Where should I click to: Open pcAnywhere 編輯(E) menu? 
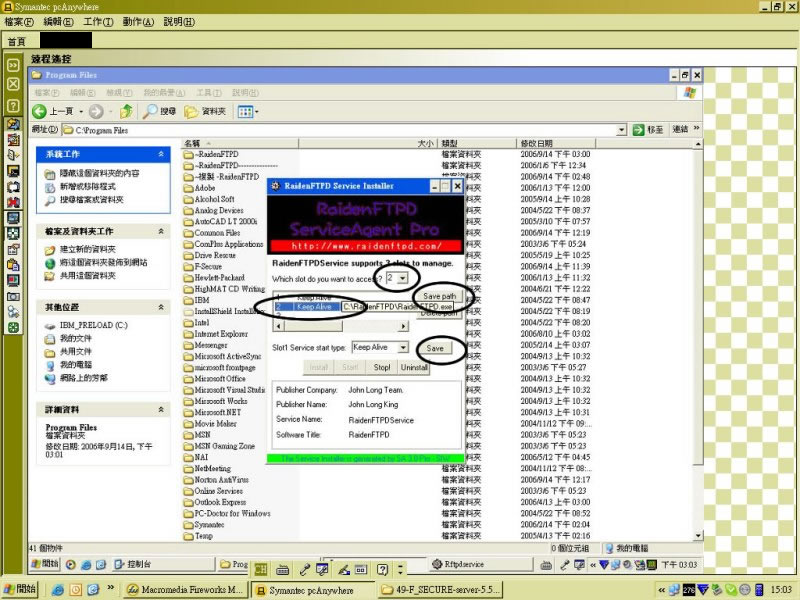58,22
